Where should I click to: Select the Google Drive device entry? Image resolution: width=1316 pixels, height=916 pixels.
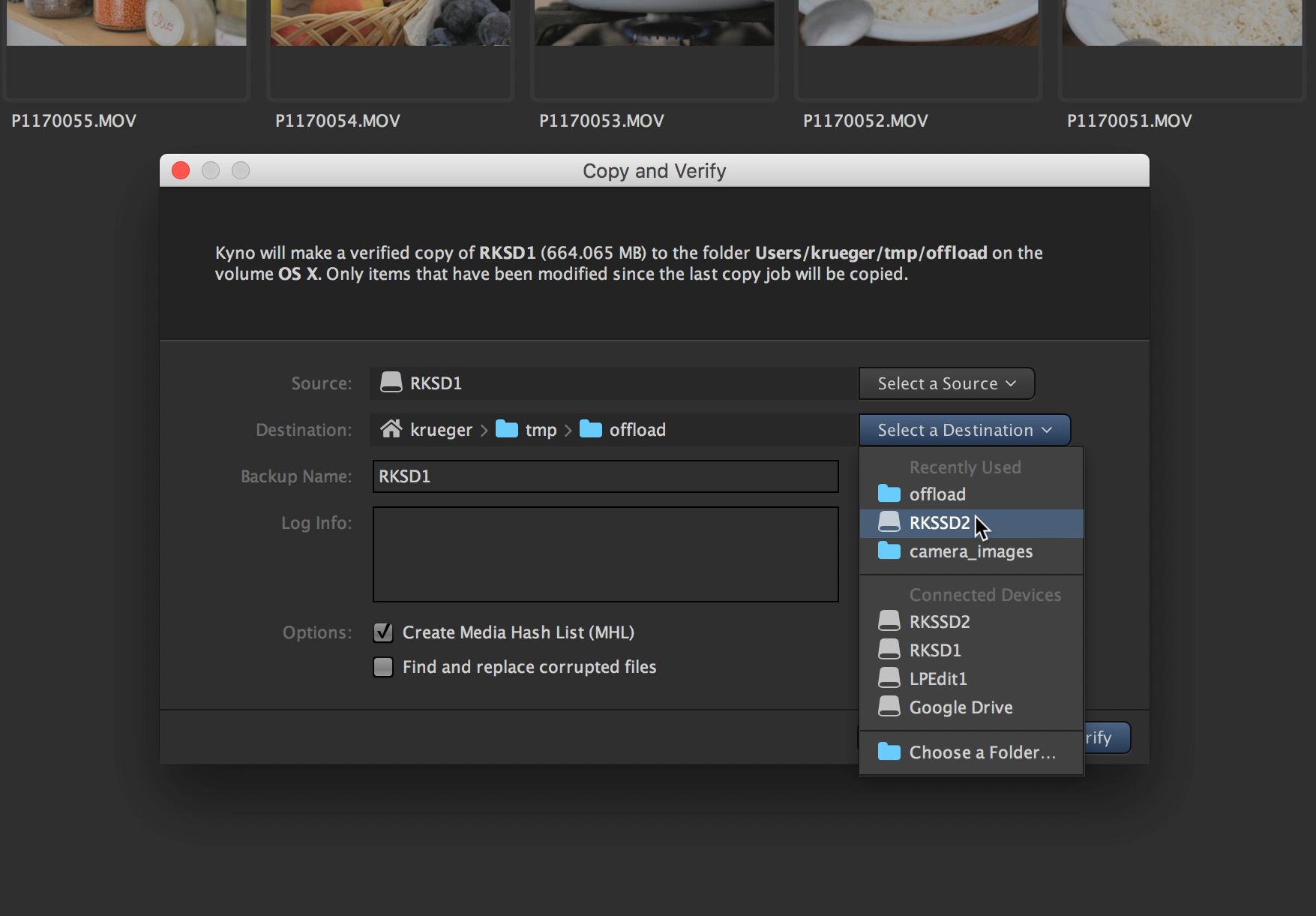961,707
